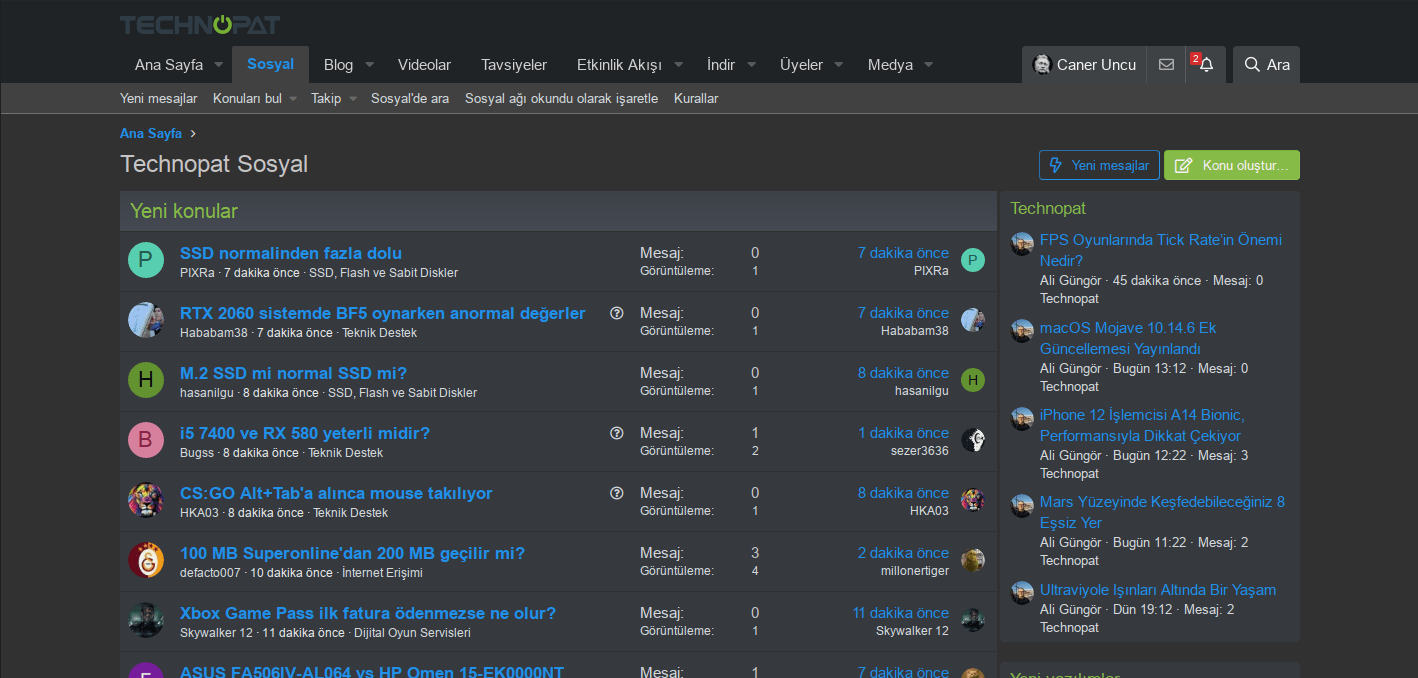This screenshot has height=678, width=1418.
Task: Click Ali Güngör avatar beside macOS Mojave article
Action: tap(1022, 331)
